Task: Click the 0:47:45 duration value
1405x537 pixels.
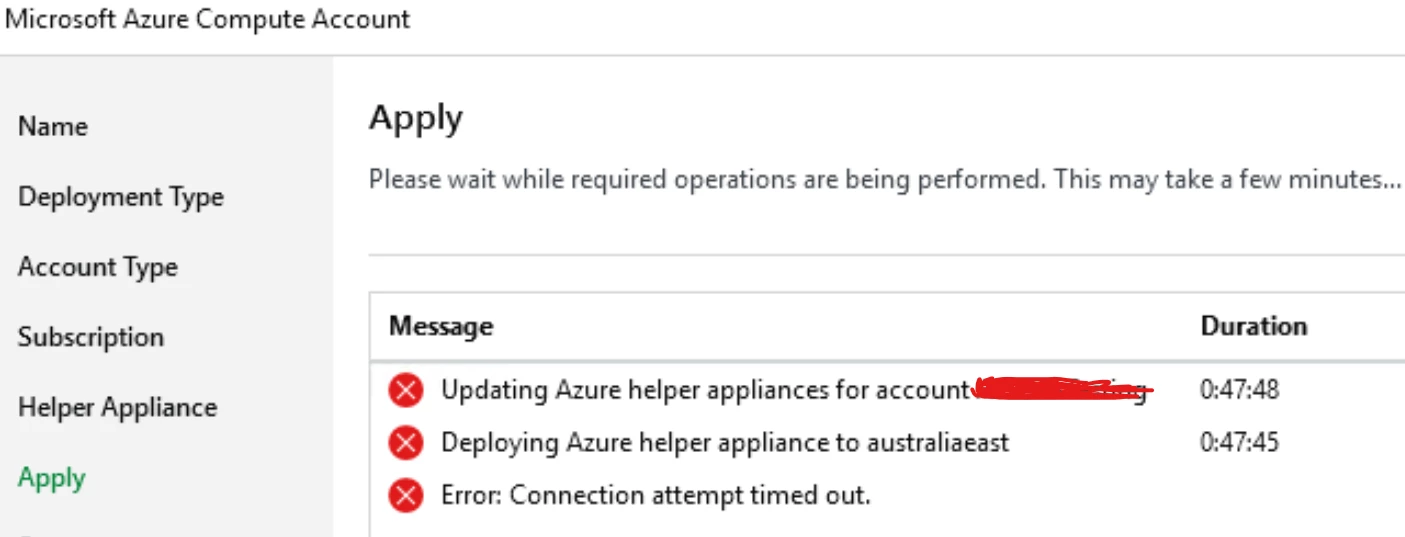Action: (x=1239, y=442)
